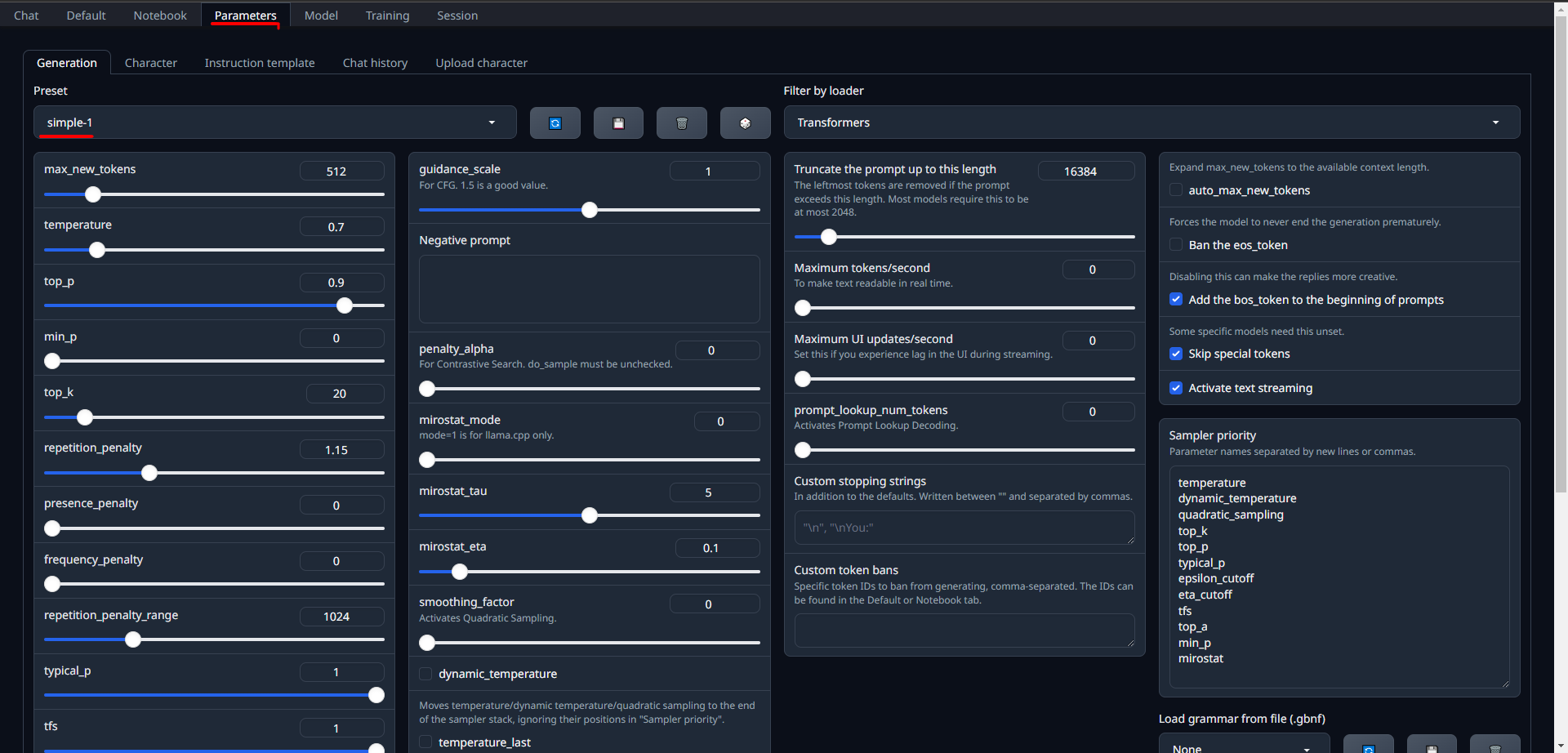The image size is (1568, 753).
Task: Focus the repetition_penalty value field
Action: coord(341,449)
